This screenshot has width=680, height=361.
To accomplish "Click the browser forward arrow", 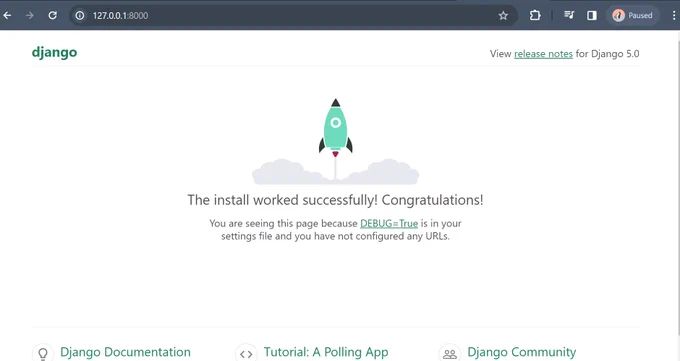I will click(x=29, y=16).
